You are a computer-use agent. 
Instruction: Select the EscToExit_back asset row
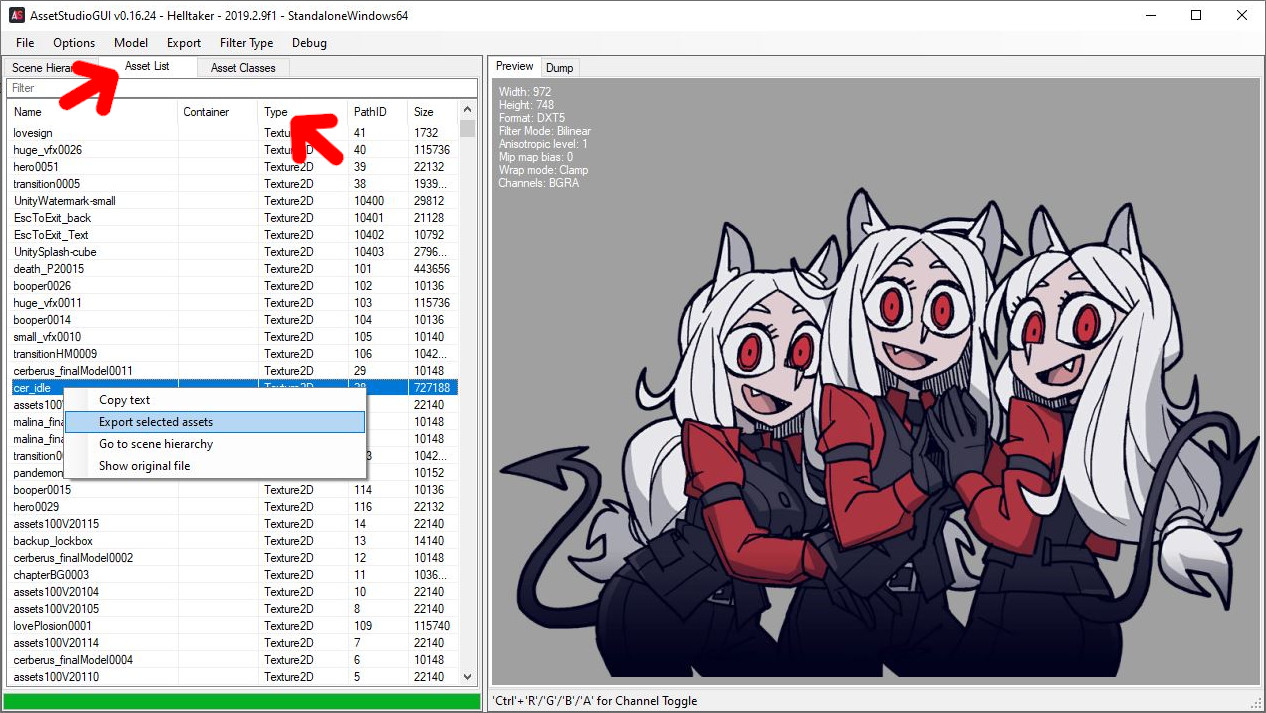coord(233,218)
